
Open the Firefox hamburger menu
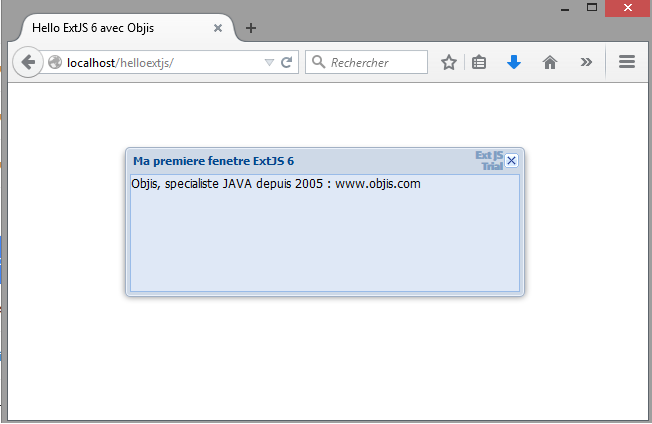[627, 62]
